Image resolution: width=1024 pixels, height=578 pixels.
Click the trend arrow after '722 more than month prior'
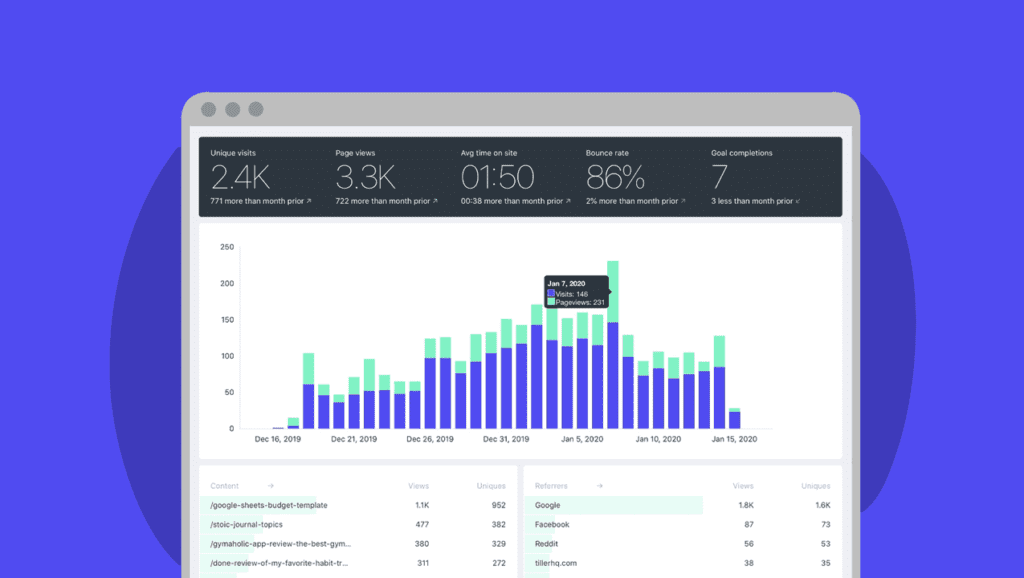435,201
